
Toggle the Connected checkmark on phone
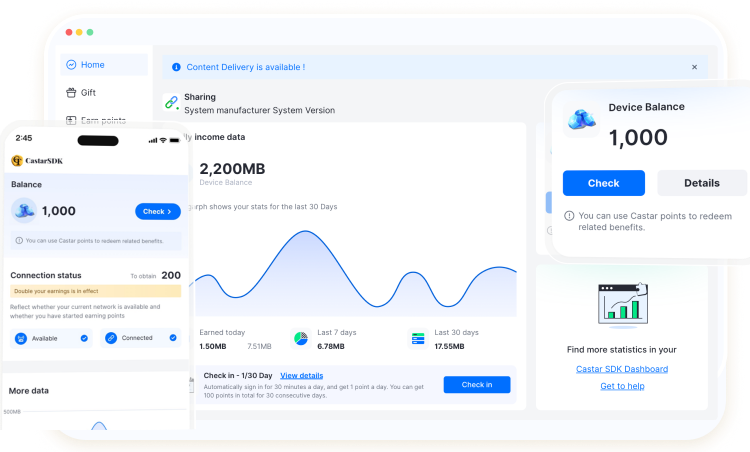click(x=173, y=338)
